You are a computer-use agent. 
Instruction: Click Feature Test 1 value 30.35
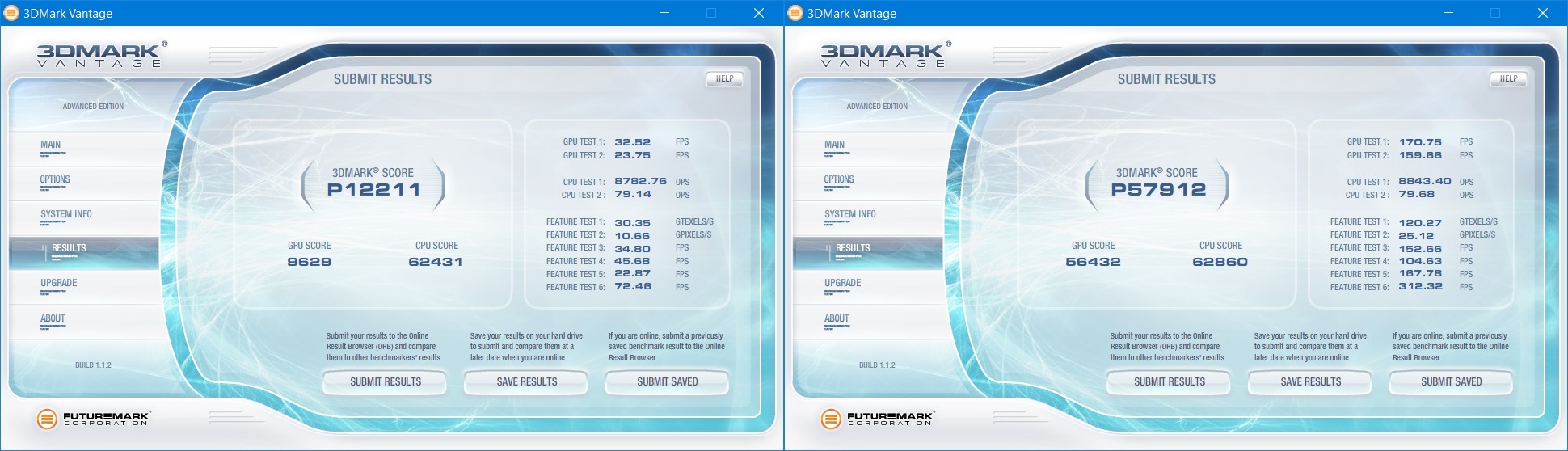coord(632,223)
